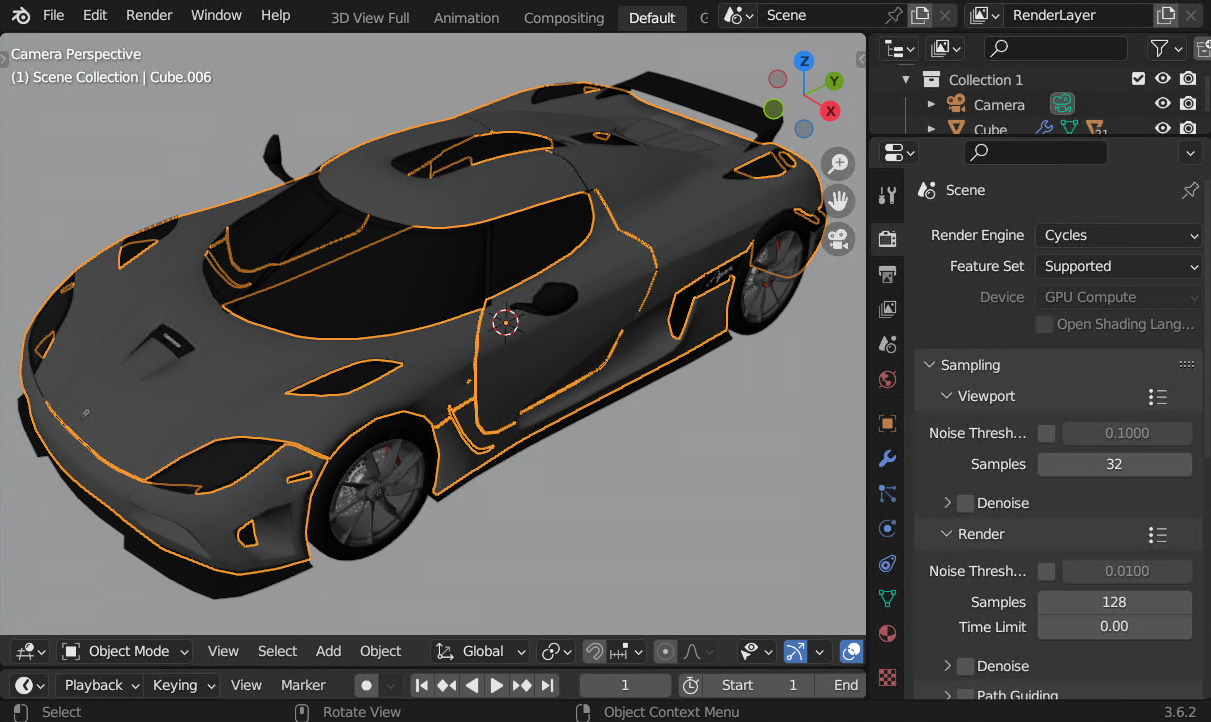Screen dimensions: 1211x722
Task: Open the Physics properties tab
Action: click(x=887, y=528)
